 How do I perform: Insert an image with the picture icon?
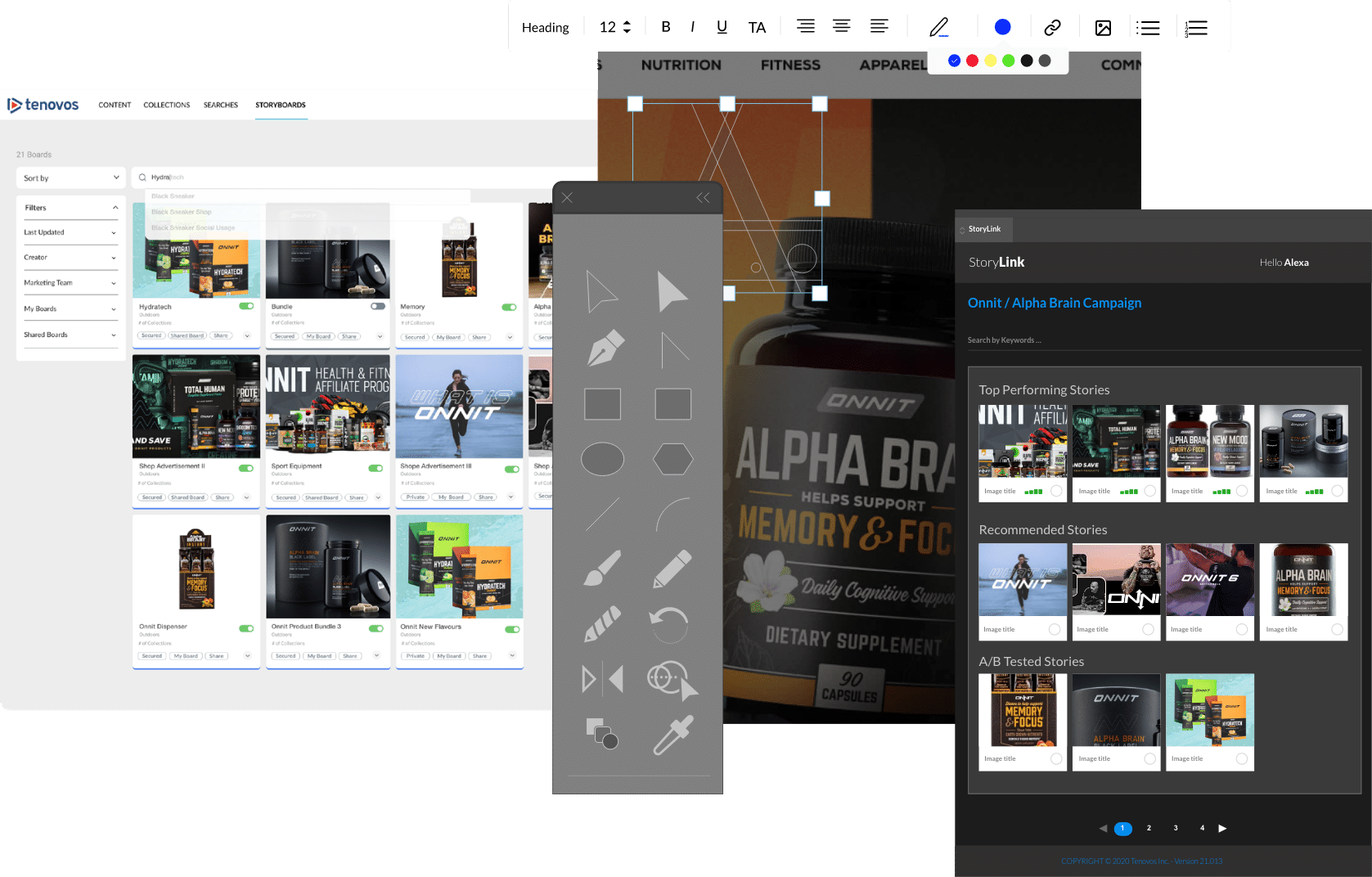pos(1103,28)
